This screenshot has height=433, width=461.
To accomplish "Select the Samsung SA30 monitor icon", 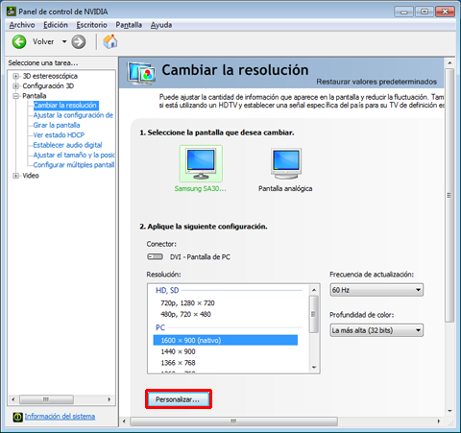I will (201, 164).
